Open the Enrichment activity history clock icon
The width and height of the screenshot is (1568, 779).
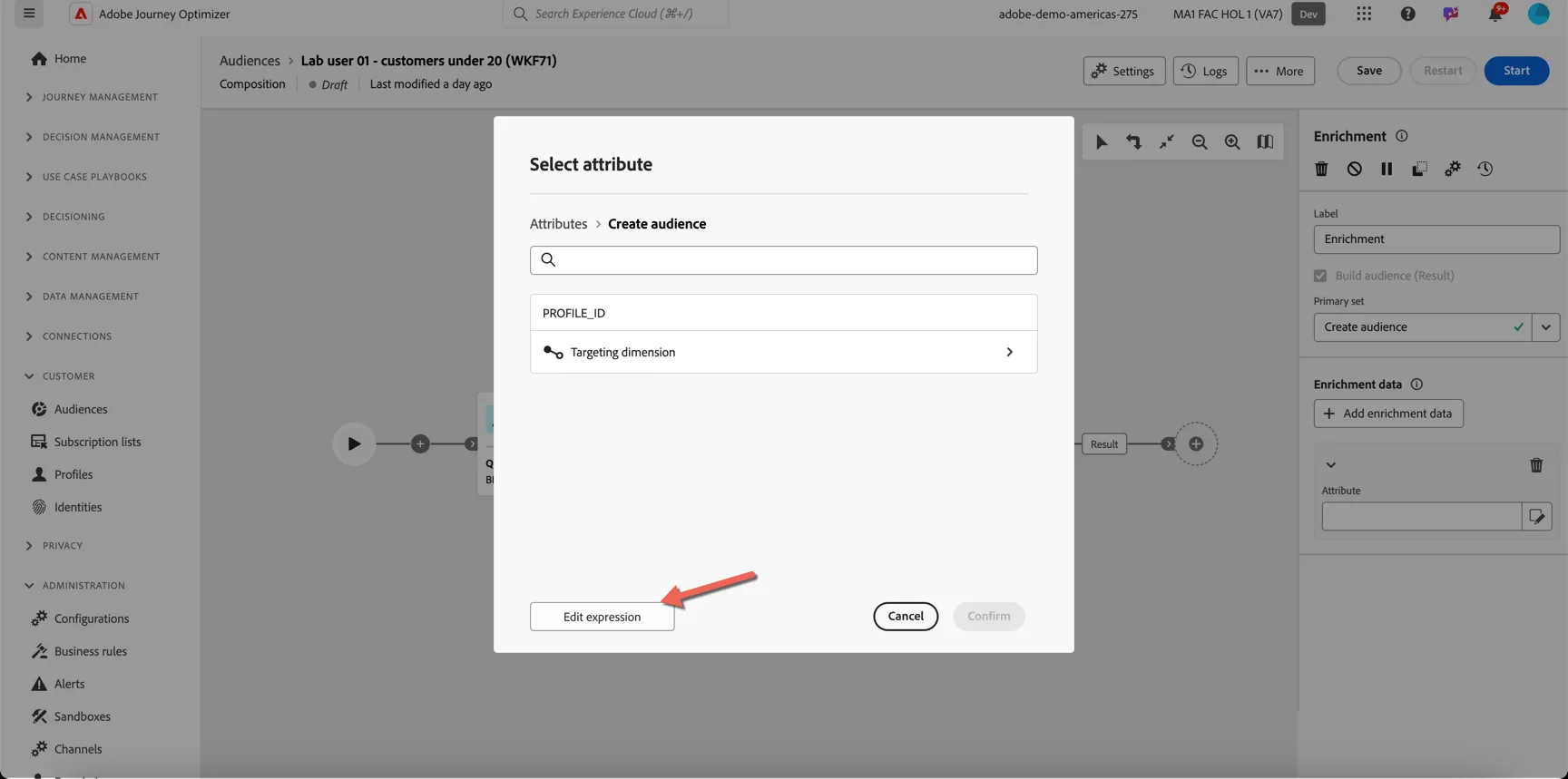tap(1485, 169)
